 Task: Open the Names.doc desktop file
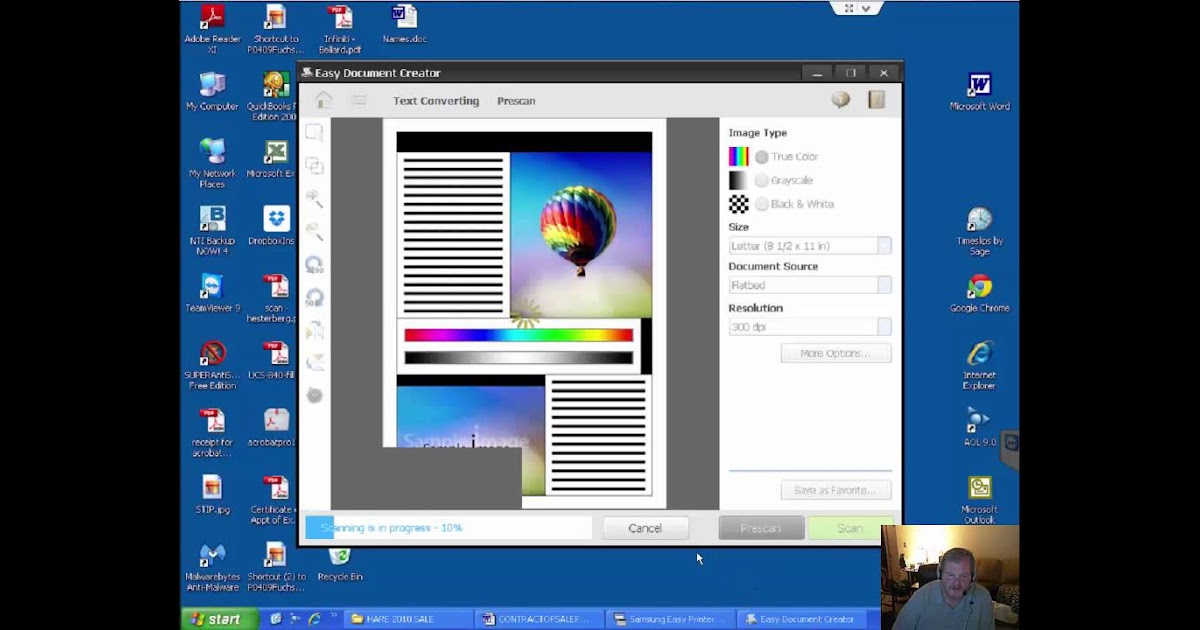click(404, 25)
